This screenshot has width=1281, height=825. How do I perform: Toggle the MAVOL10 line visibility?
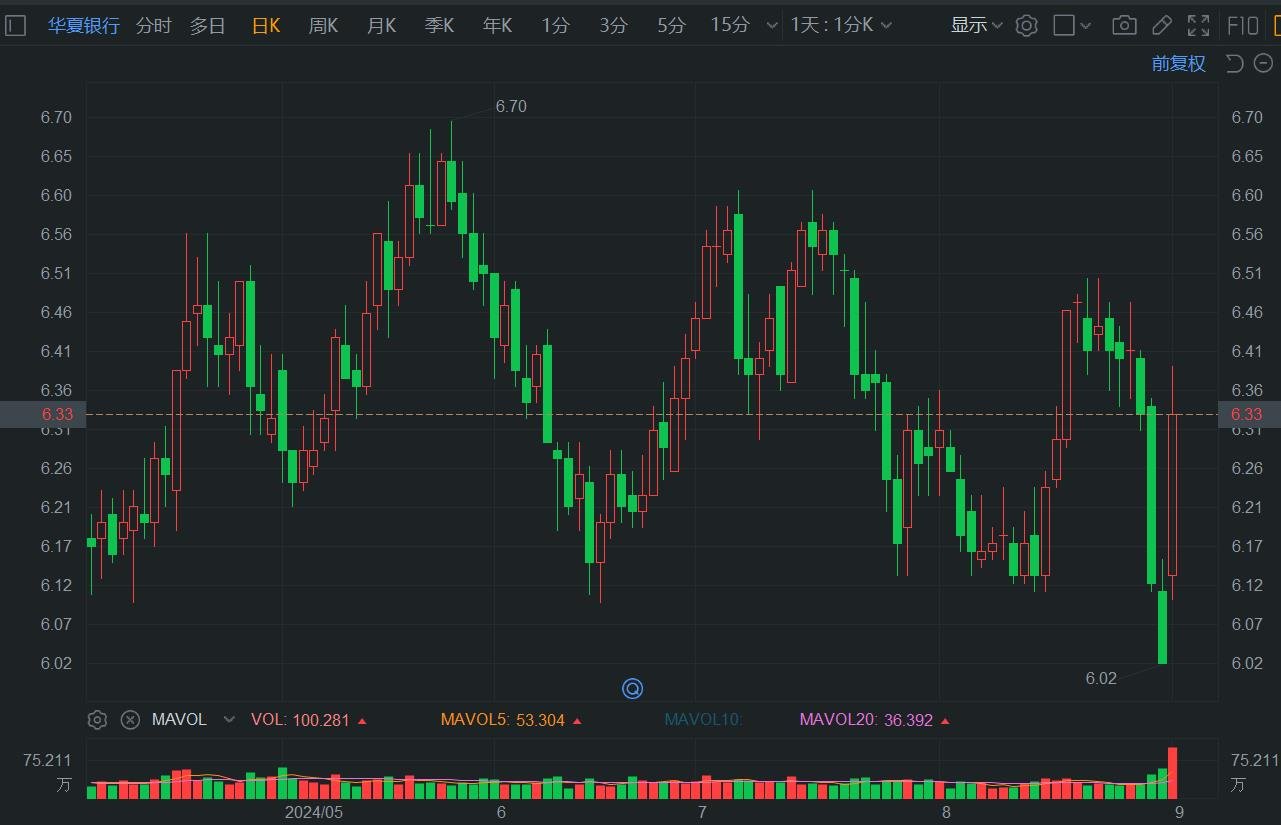(703, 720)
